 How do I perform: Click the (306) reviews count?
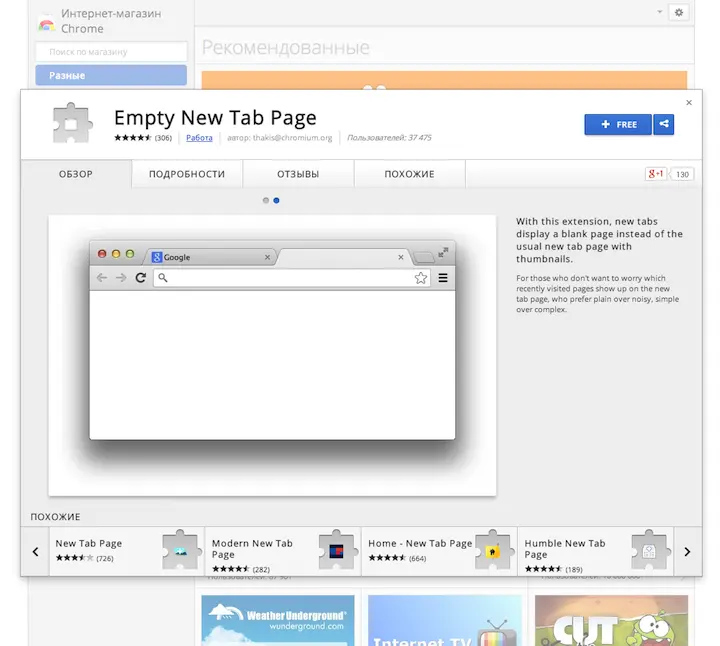point(163,138)
